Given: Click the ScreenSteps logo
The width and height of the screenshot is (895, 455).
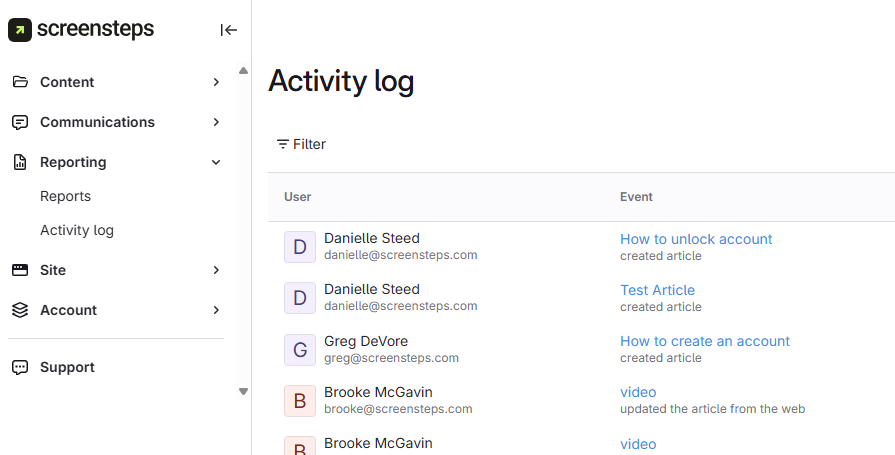Looking at the screenshot, I should tap(81, 29).
